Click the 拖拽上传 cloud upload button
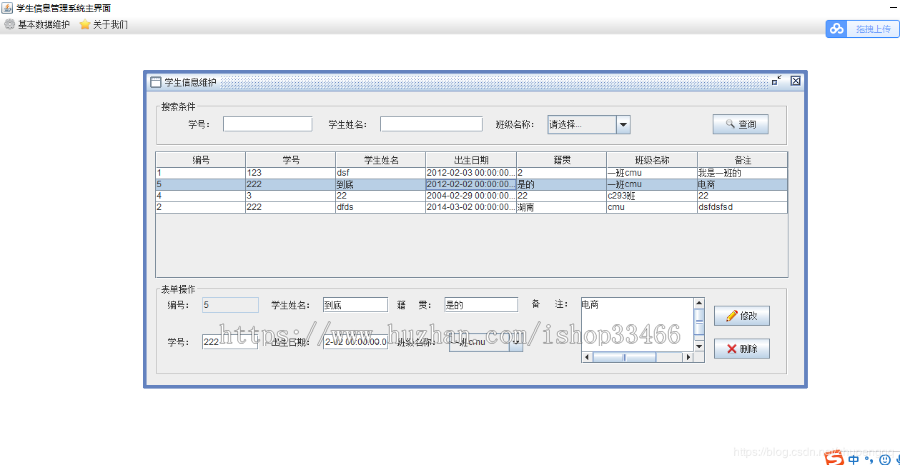The height and width of the screenshot is (465, 900). click(x=862, y=29)
